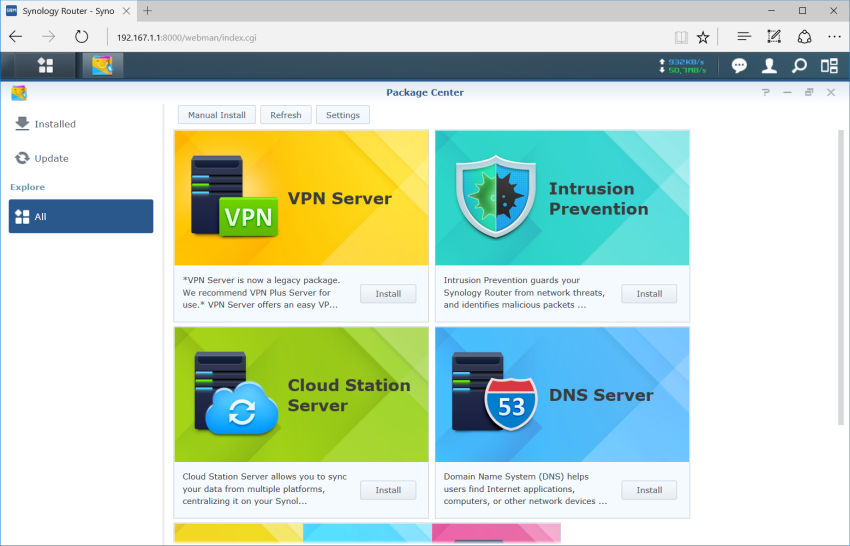Viewport: 850px width, 546px height.
Task: Open Package Center Settings button
Action: (343, 115)
